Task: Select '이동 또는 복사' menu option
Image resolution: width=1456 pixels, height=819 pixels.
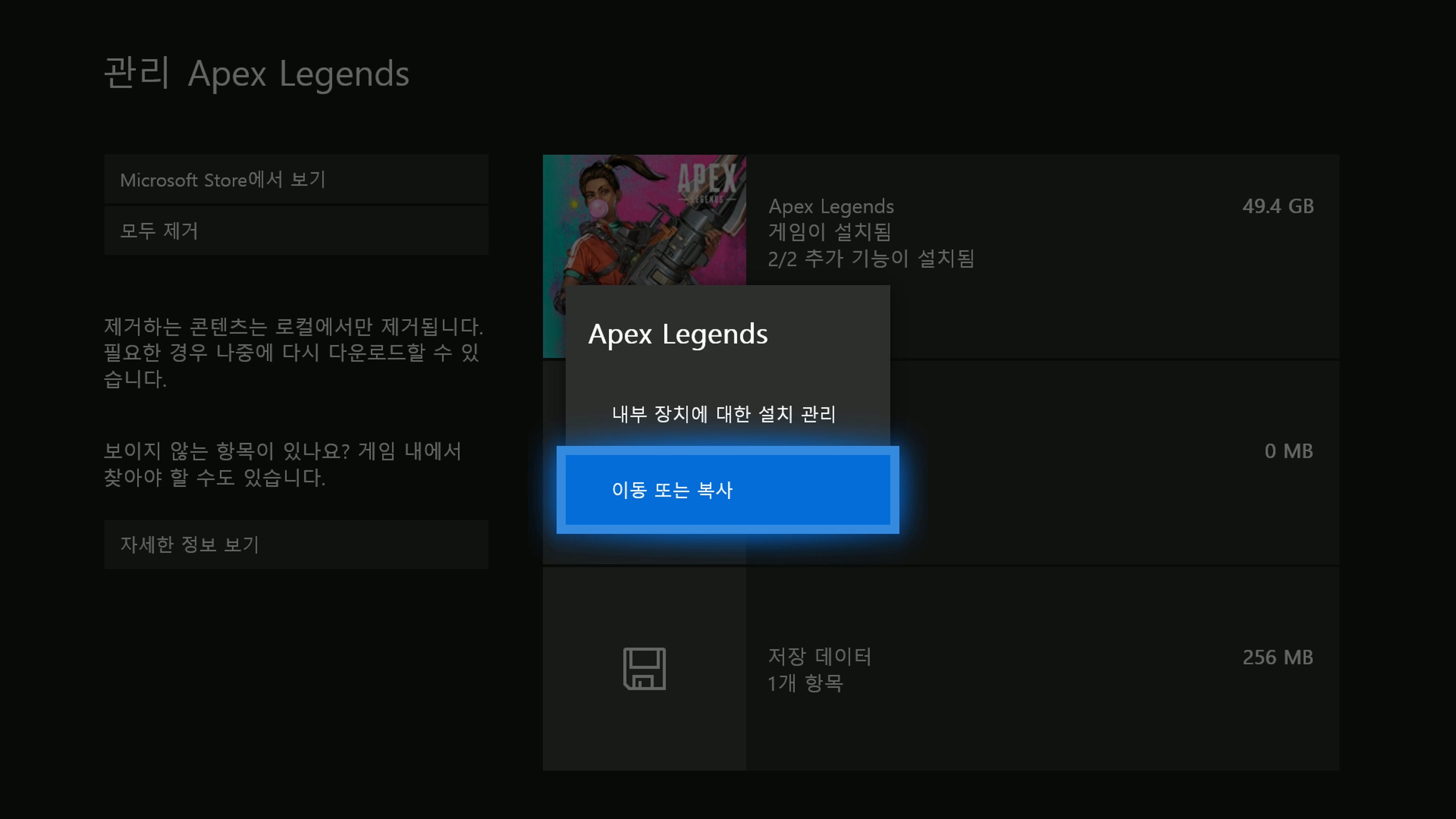Action: point(728,490)
